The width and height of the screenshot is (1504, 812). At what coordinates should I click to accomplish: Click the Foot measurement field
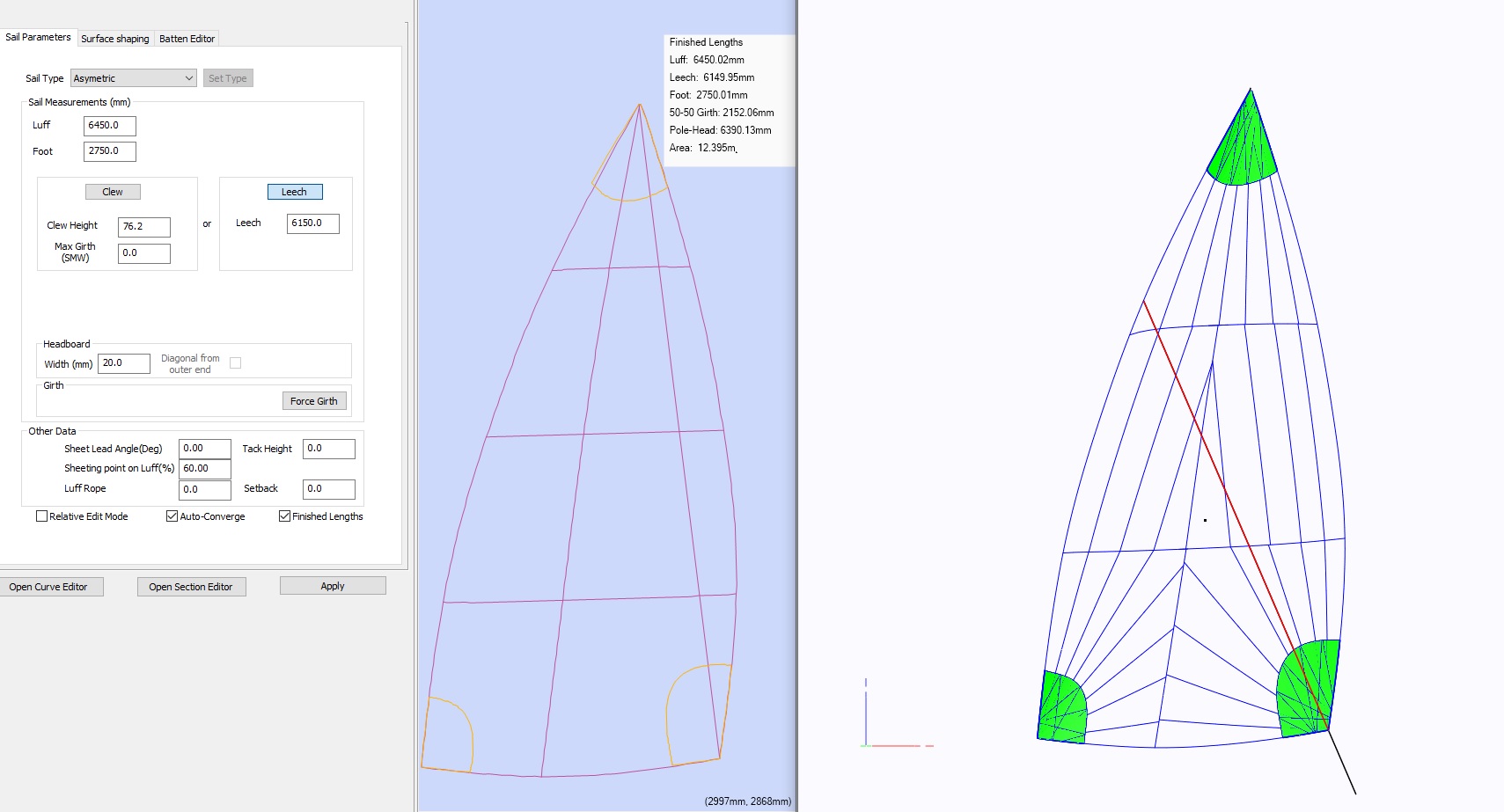109,151
